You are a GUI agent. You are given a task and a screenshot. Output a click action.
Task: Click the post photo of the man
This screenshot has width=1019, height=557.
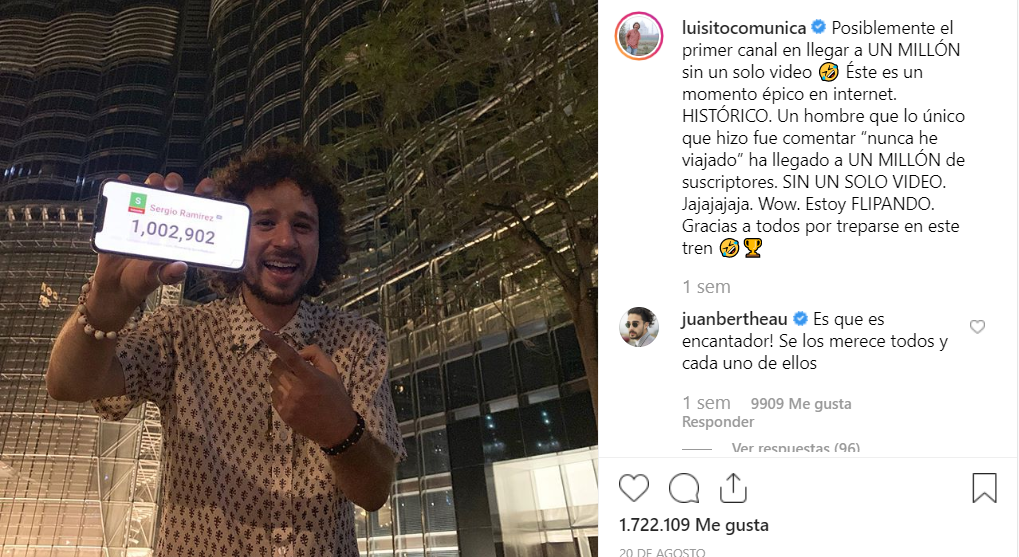299,278
